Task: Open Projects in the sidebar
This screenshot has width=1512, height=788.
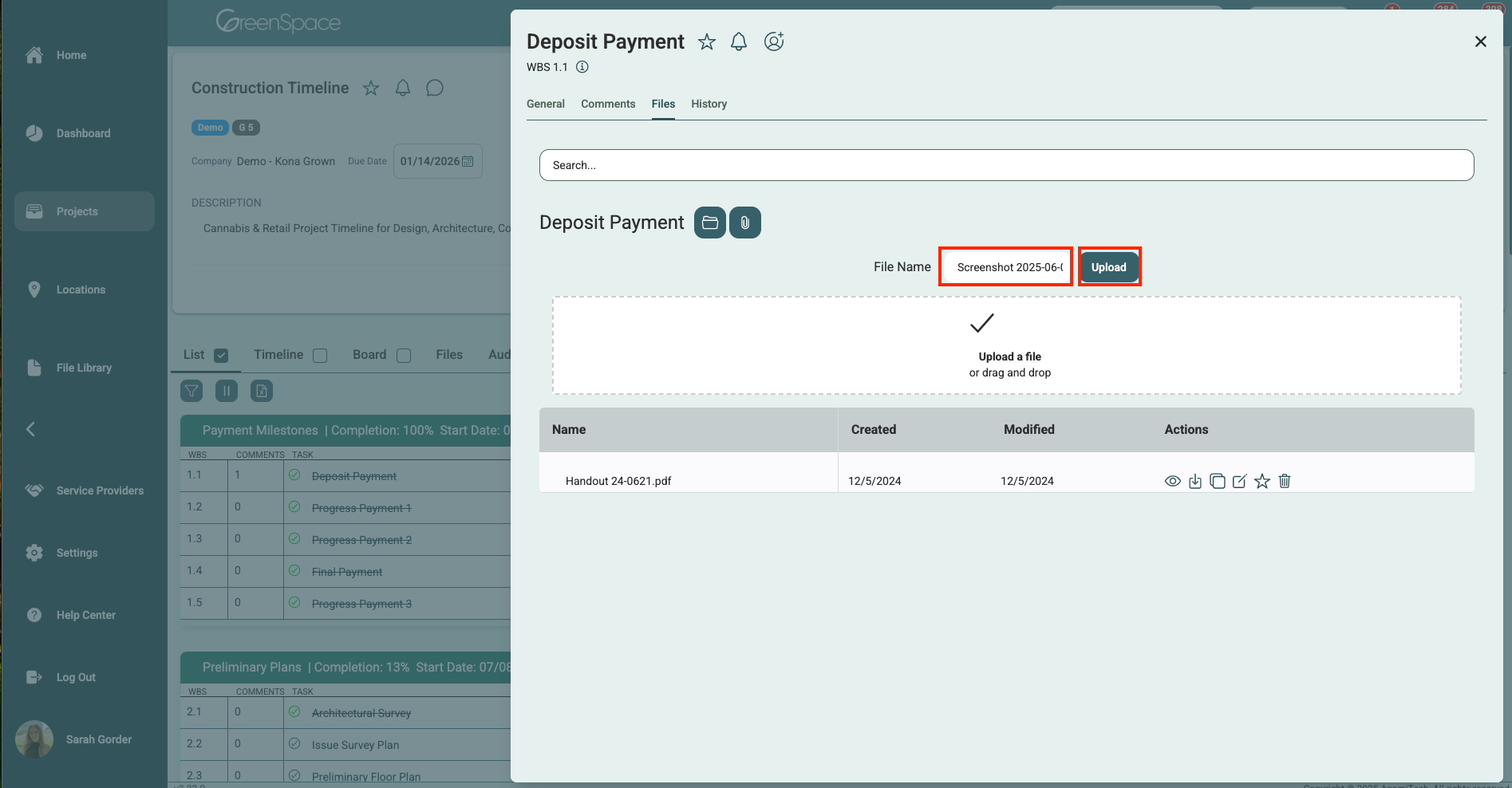Action: 85,211
